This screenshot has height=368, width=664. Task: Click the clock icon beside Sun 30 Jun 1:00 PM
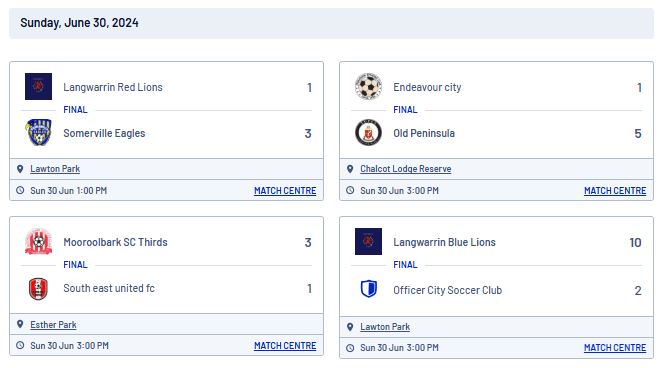20,190
